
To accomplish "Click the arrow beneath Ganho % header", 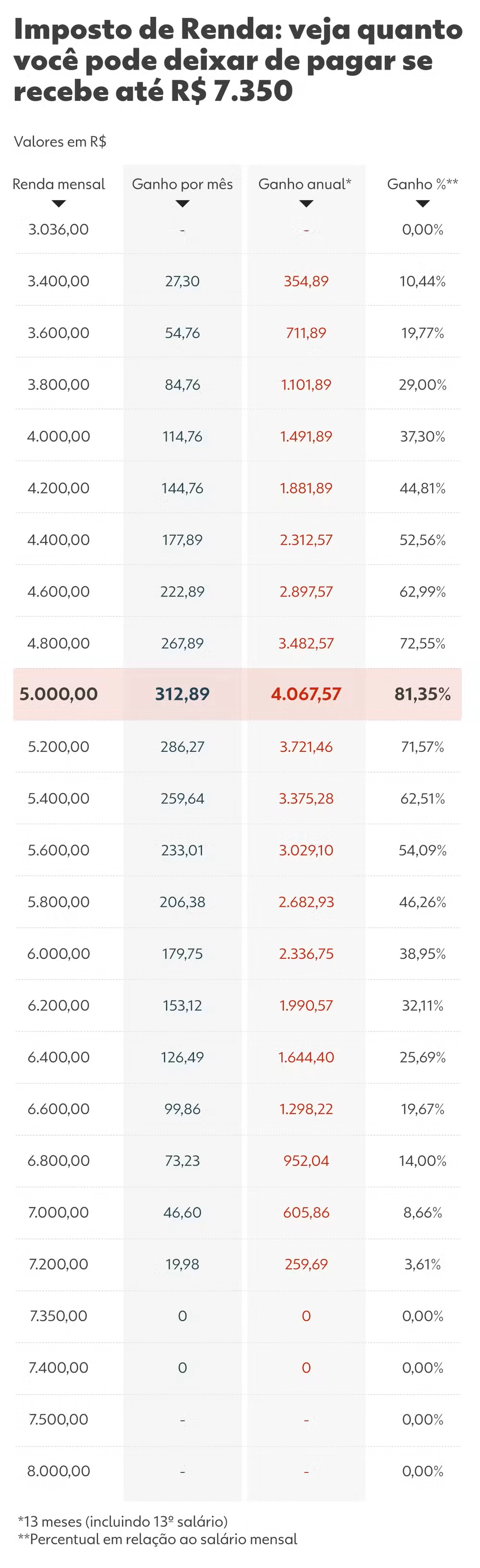I will point(423,204).
